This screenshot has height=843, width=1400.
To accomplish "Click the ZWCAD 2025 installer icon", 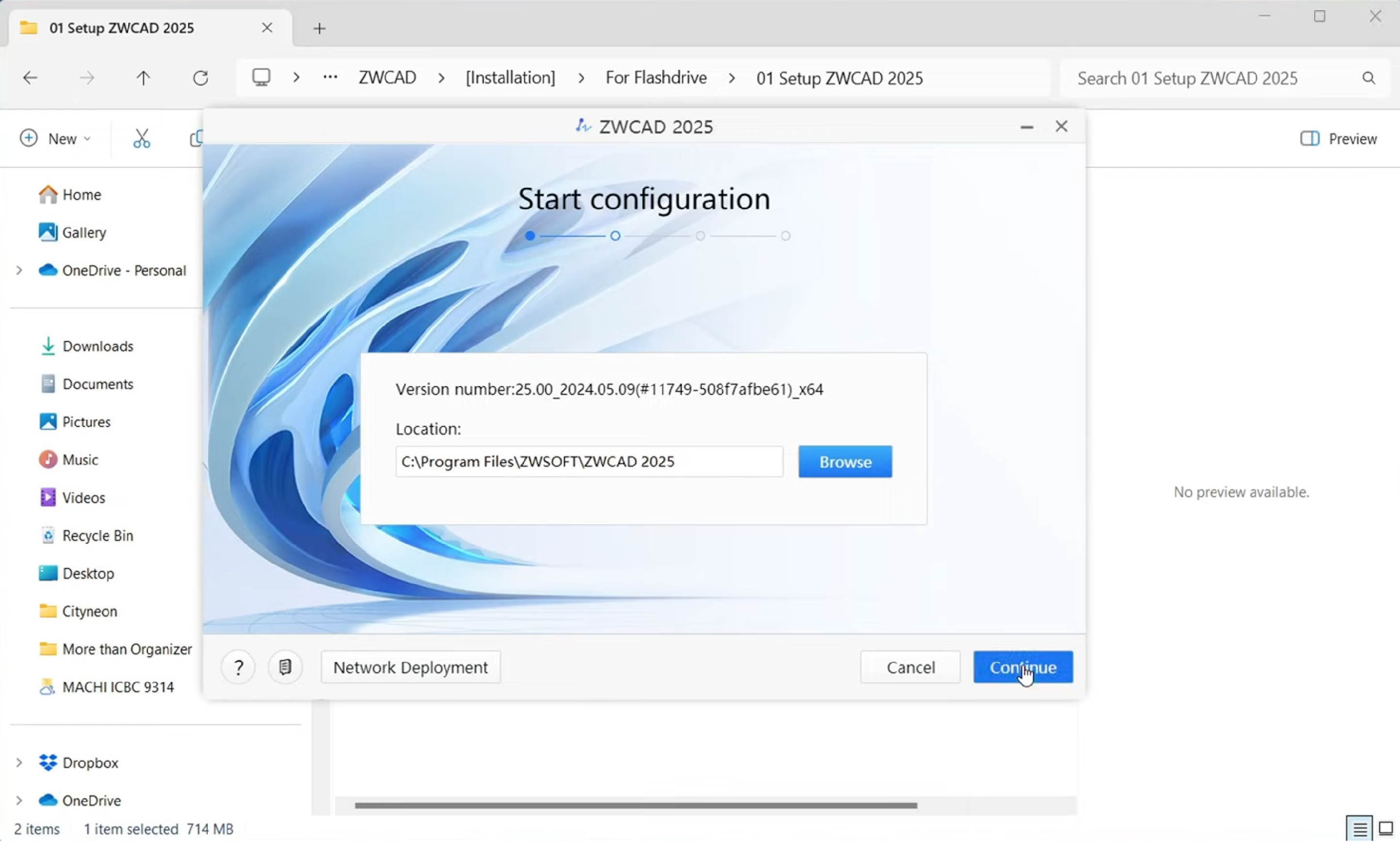I will coord(583,126).
